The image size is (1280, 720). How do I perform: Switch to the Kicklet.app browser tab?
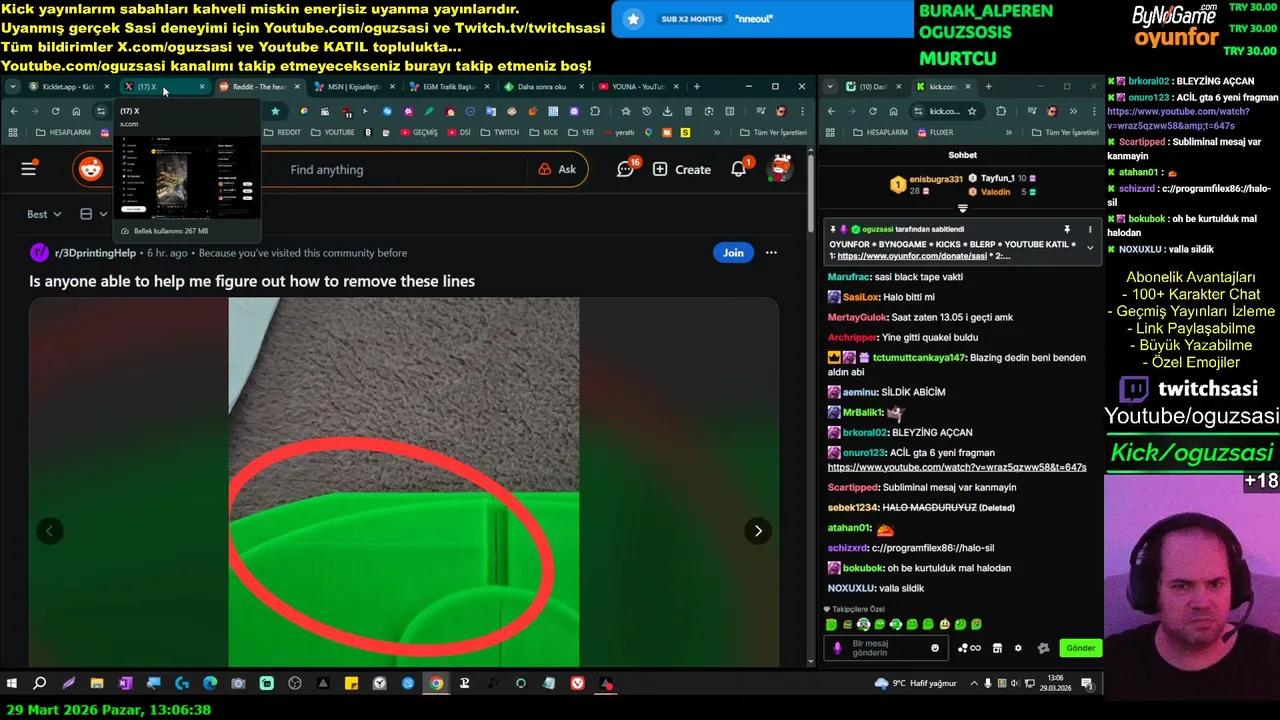tap(68, 87)
